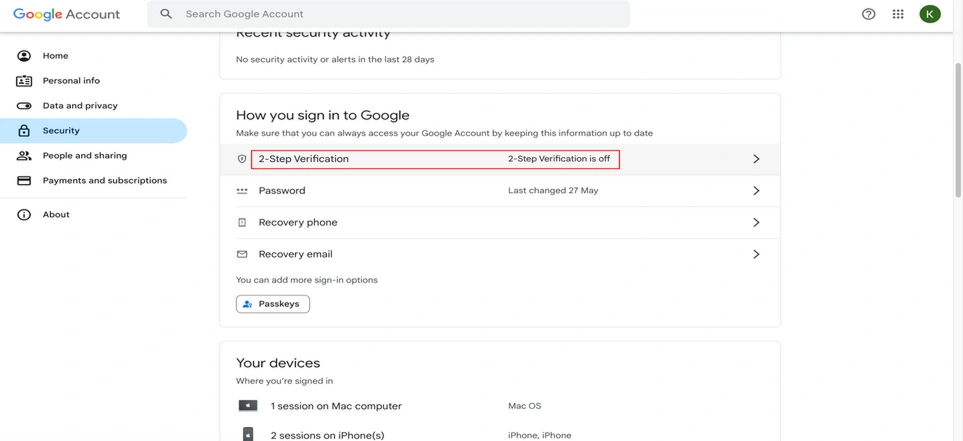The height and width of the screenshot is (441, 963).
Task: Open the Google apps grid icon
Action: click(x=898, y=14)
